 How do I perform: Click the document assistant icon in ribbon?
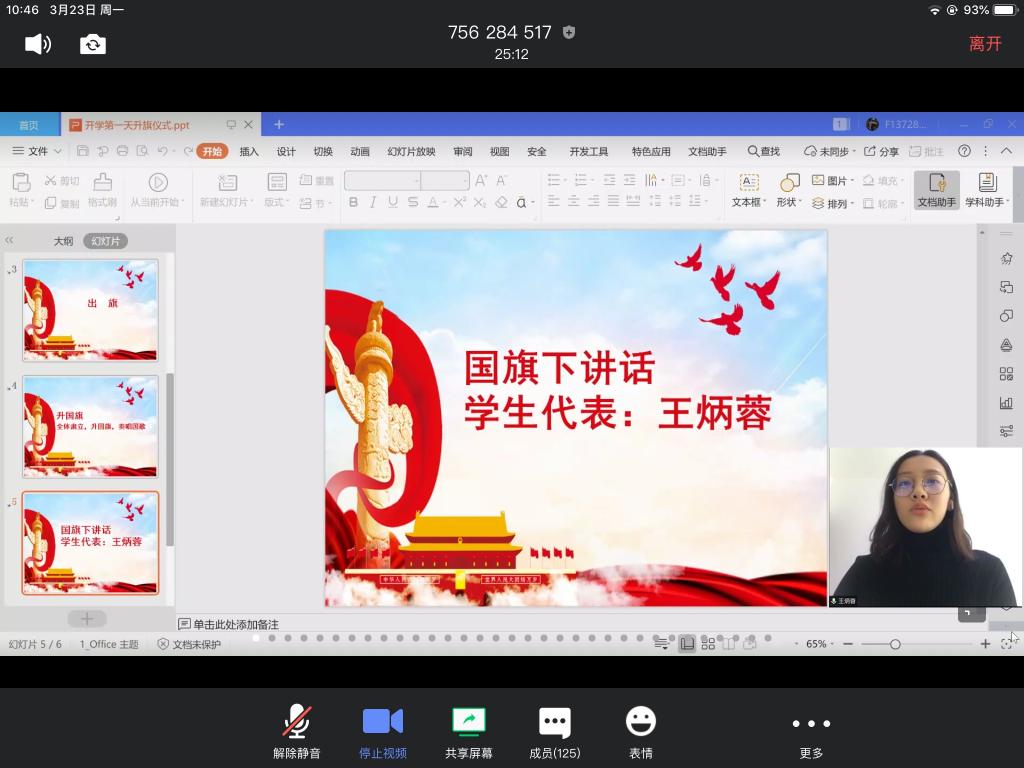coord(937,189)
